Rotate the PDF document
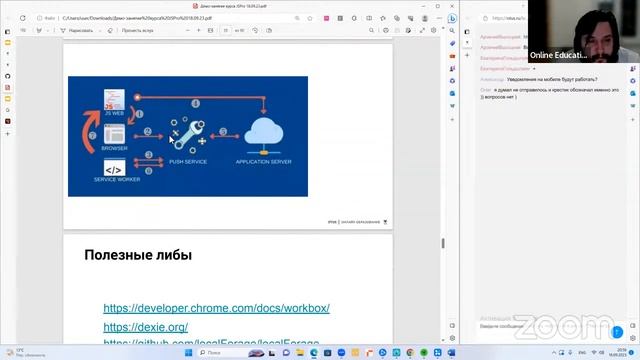640x360 pixels. click(x=255, y=30)
